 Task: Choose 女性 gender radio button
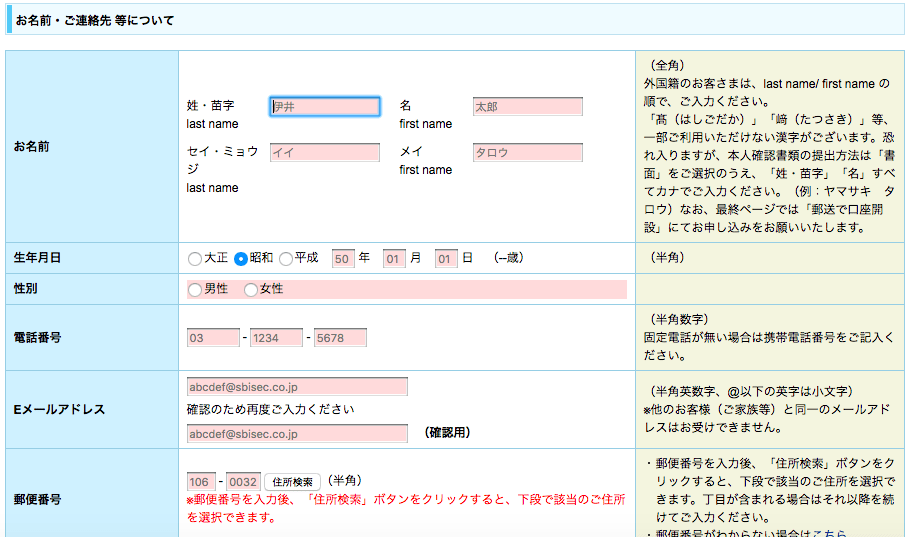coord(250,290)
